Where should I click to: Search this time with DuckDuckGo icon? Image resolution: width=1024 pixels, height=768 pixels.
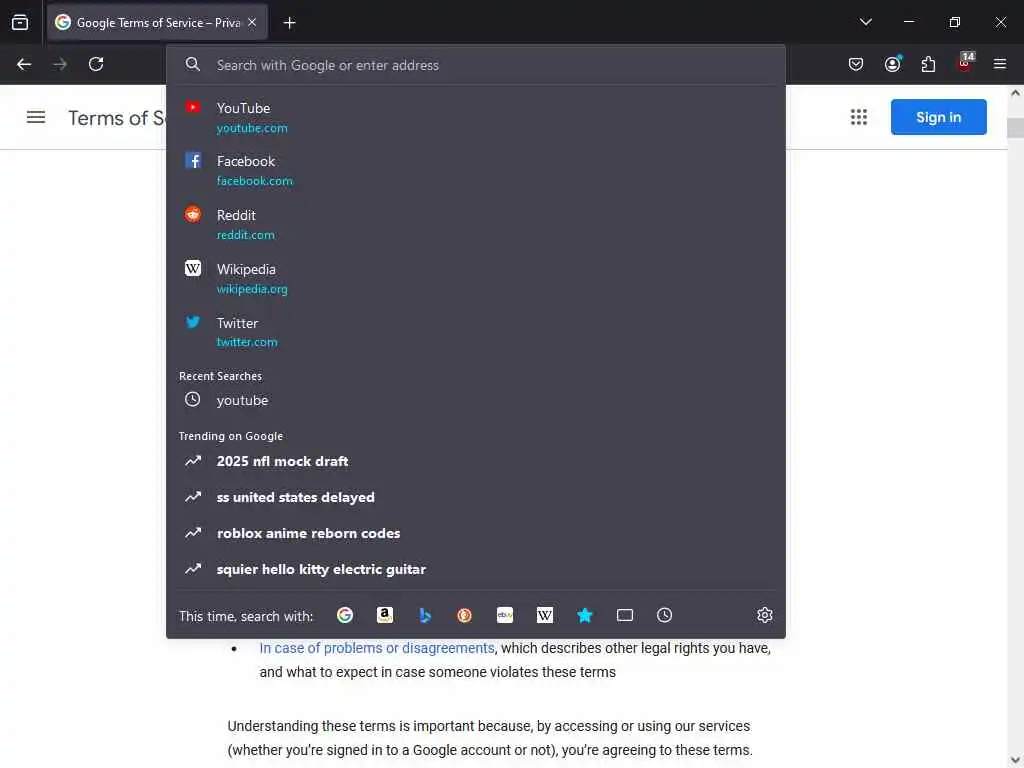(x=464, y=615)
